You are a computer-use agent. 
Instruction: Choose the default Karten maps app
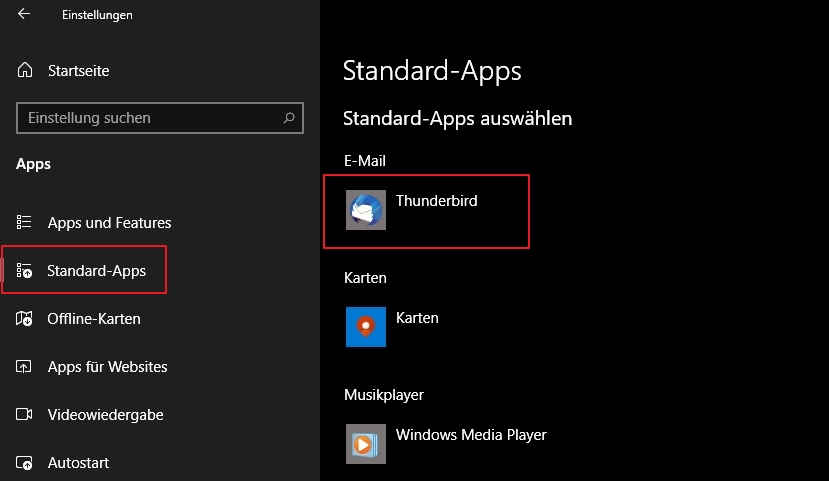[417, 319]
